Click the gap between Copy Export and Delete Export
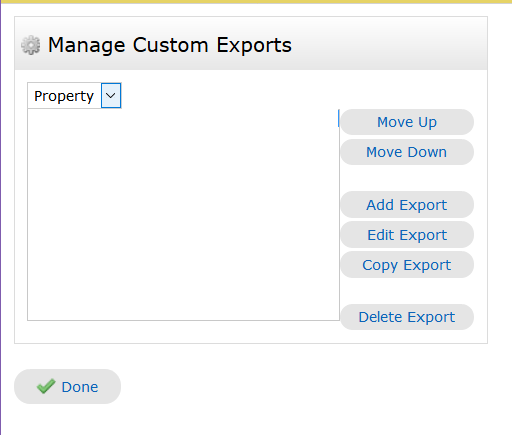 [x=407, y=291]
